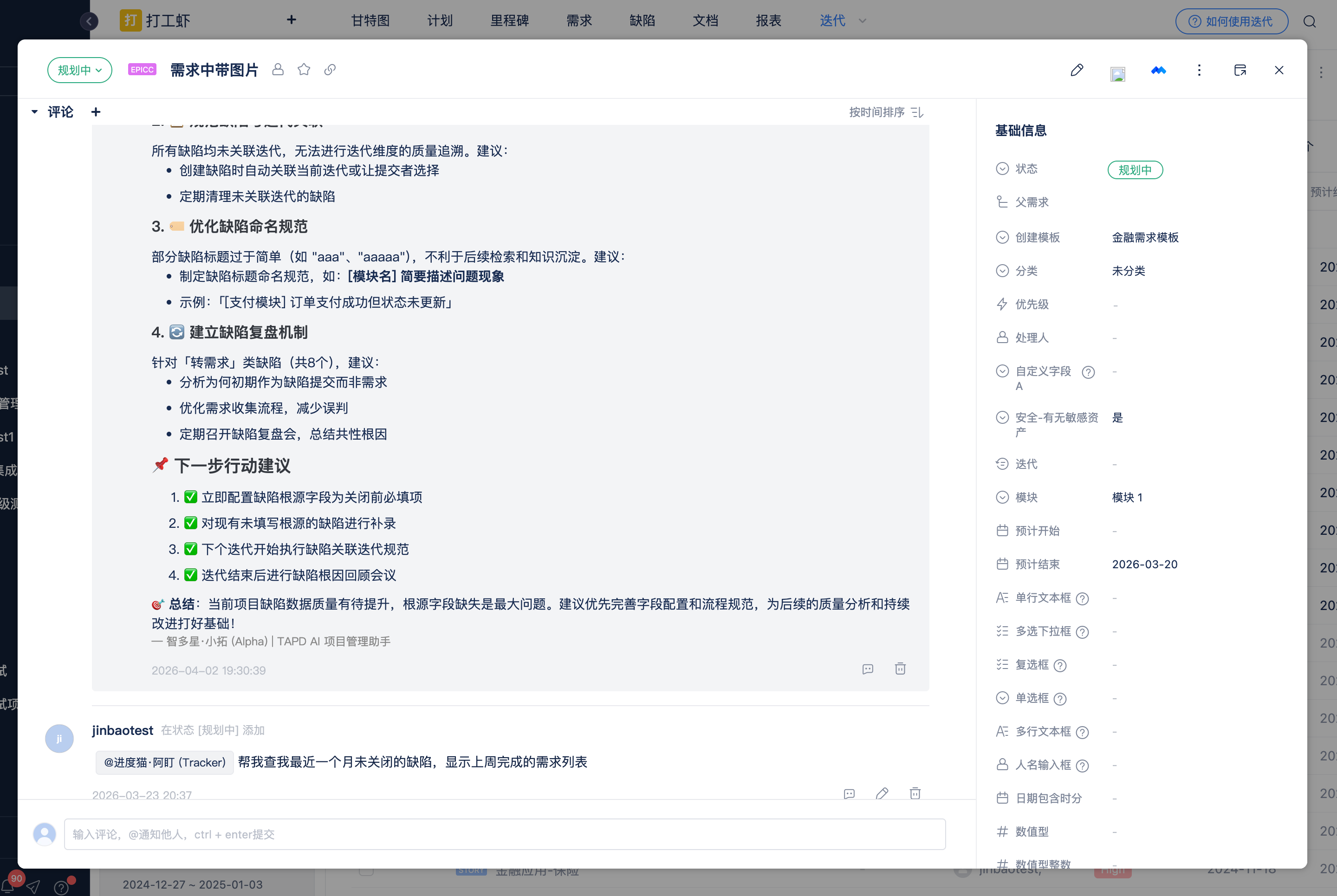Image resolution: width=1337 pixels, height=896 pixels.
Task: Add a comment with the plus button
Action: 96,112
